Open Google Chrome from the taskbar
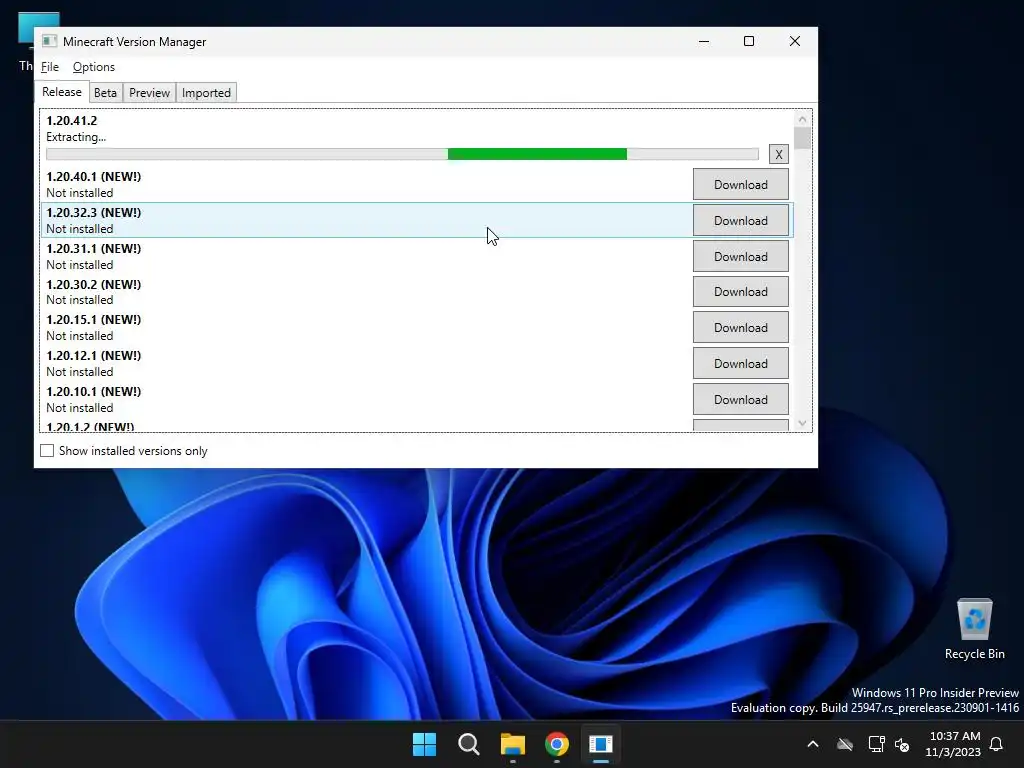1024x768 pixels. 557,744
